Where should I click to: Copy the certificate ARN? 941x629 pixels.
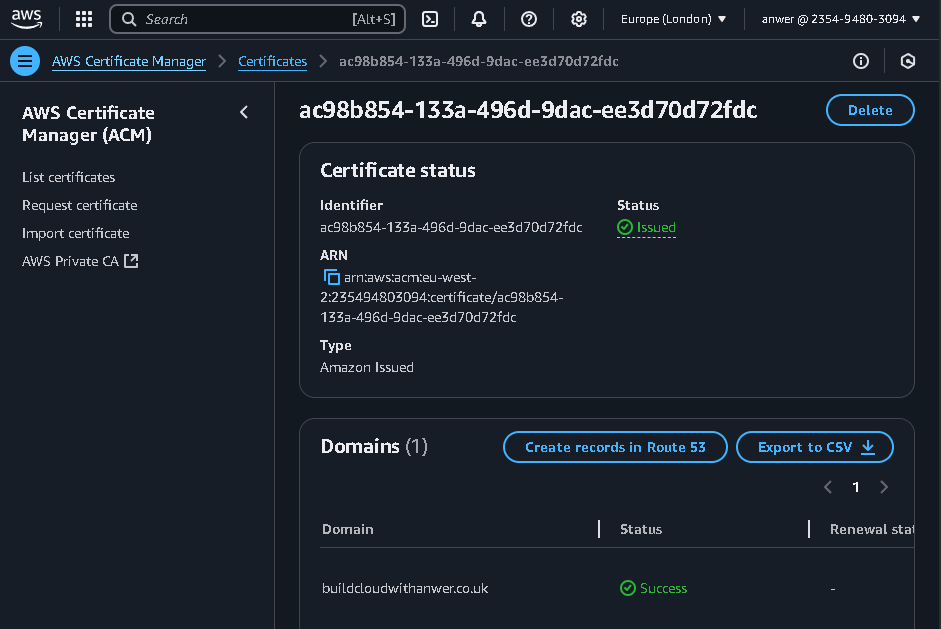331,277
